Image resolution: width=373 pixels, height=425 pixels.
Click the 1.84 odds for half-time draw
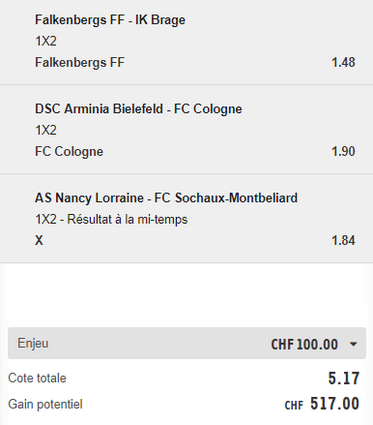(x=343, y=240)
